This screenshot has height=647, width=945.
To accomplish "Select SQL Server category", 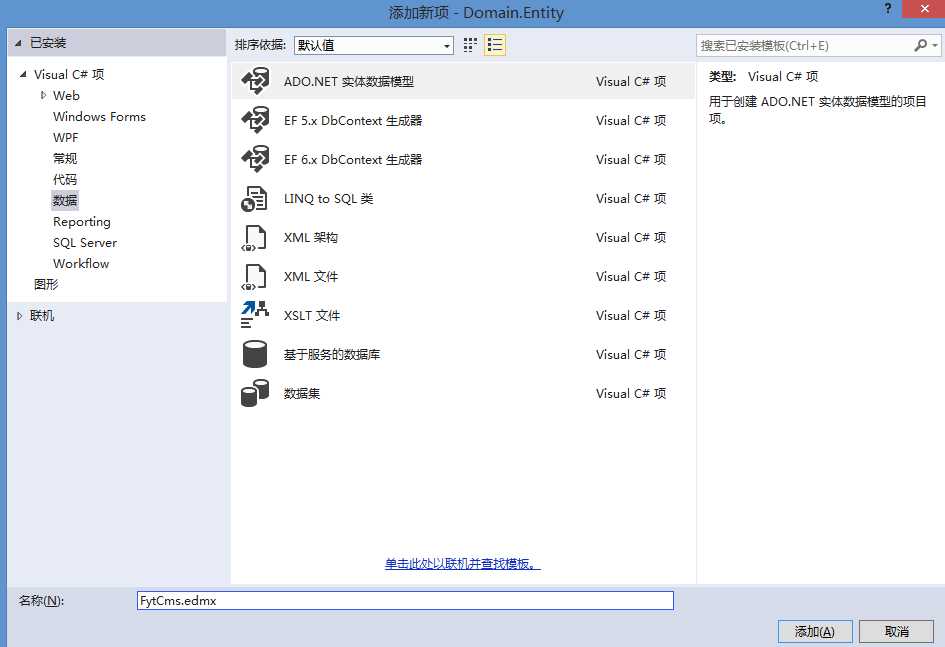I will pos(85,243).
